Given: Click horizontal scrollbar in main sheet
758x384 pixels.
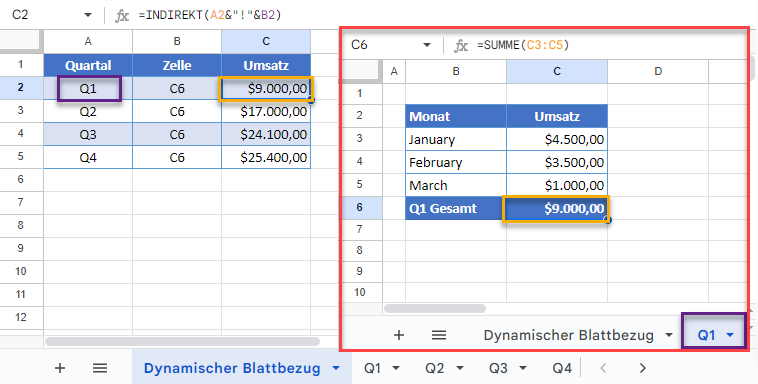Looking at the screenshot, I should [182, 341].
